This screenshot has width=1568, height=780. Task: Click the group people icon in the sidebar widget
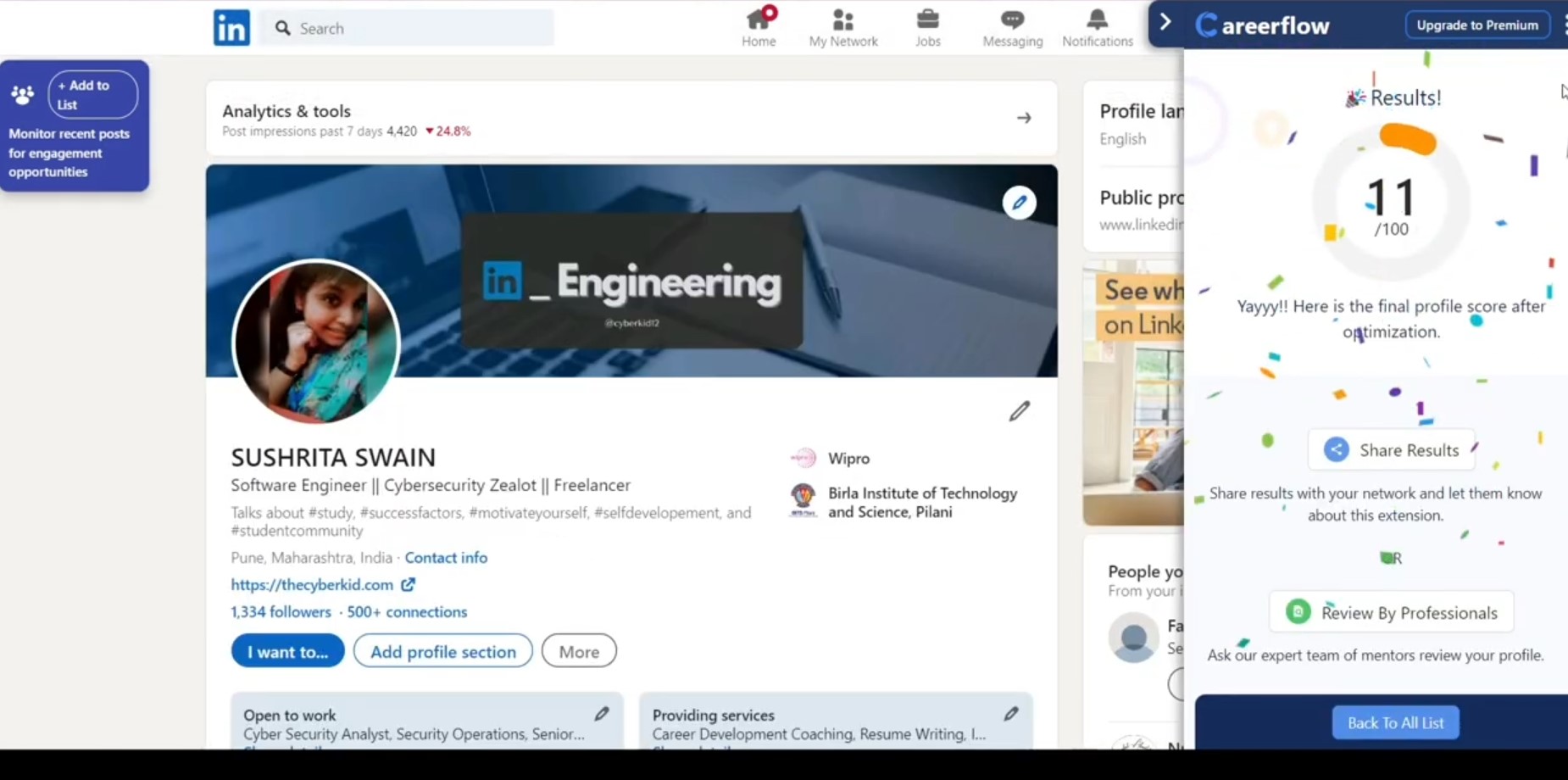point(23,95)
